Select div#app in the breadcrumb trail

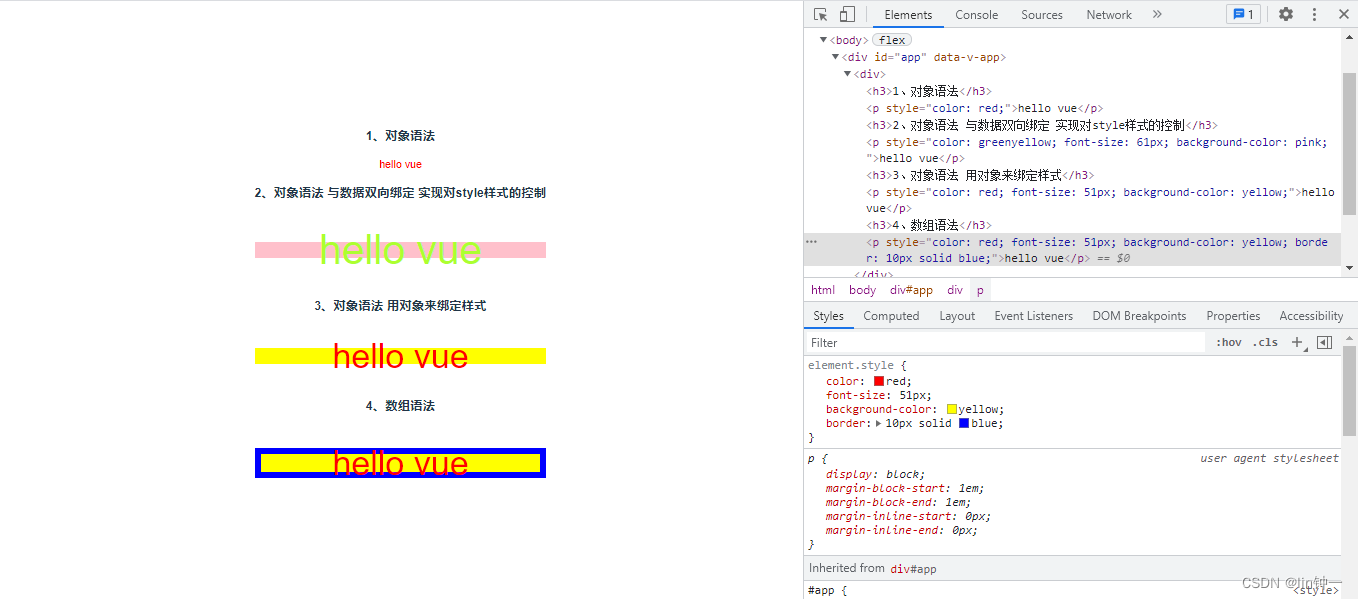(911, 290)
